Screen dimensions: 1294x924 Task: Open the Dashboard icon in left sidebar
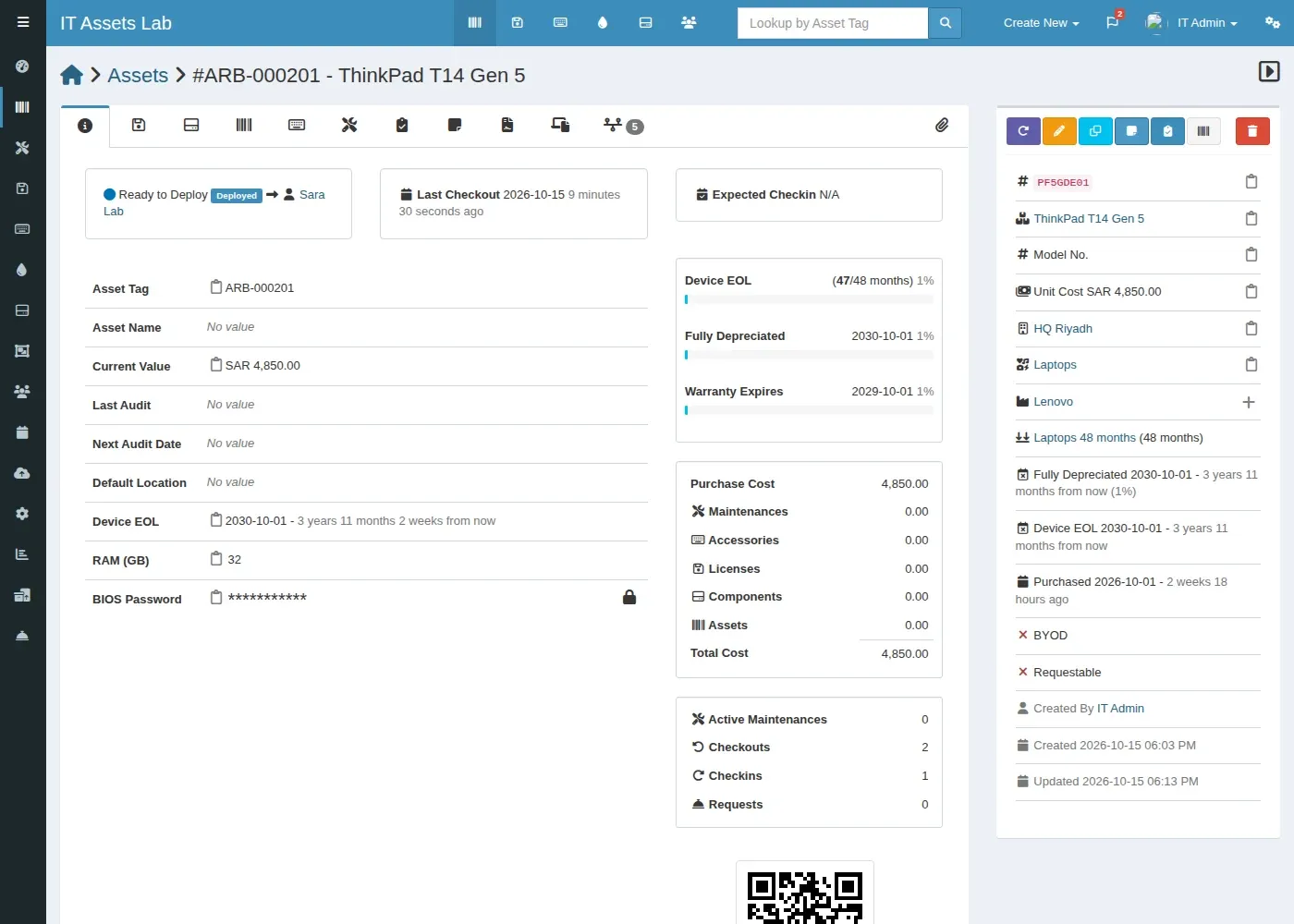pyautogui.click(x=22, y=67)
